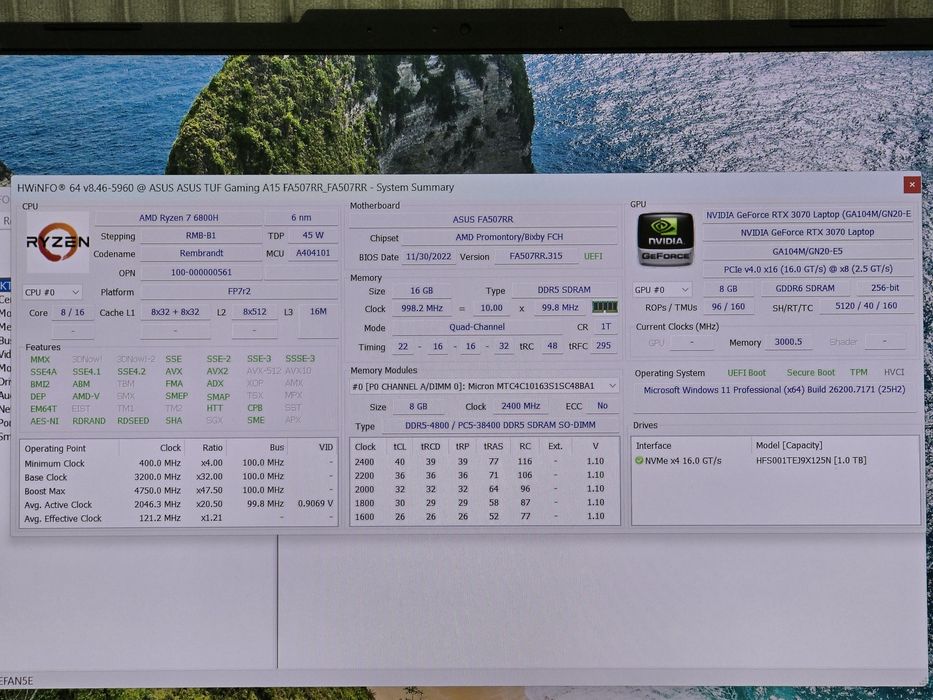Image resolution: width=933 pixels, height=700 pixels.
Task: Click the 256-bit bus width field
Action: tap(885, 288)
